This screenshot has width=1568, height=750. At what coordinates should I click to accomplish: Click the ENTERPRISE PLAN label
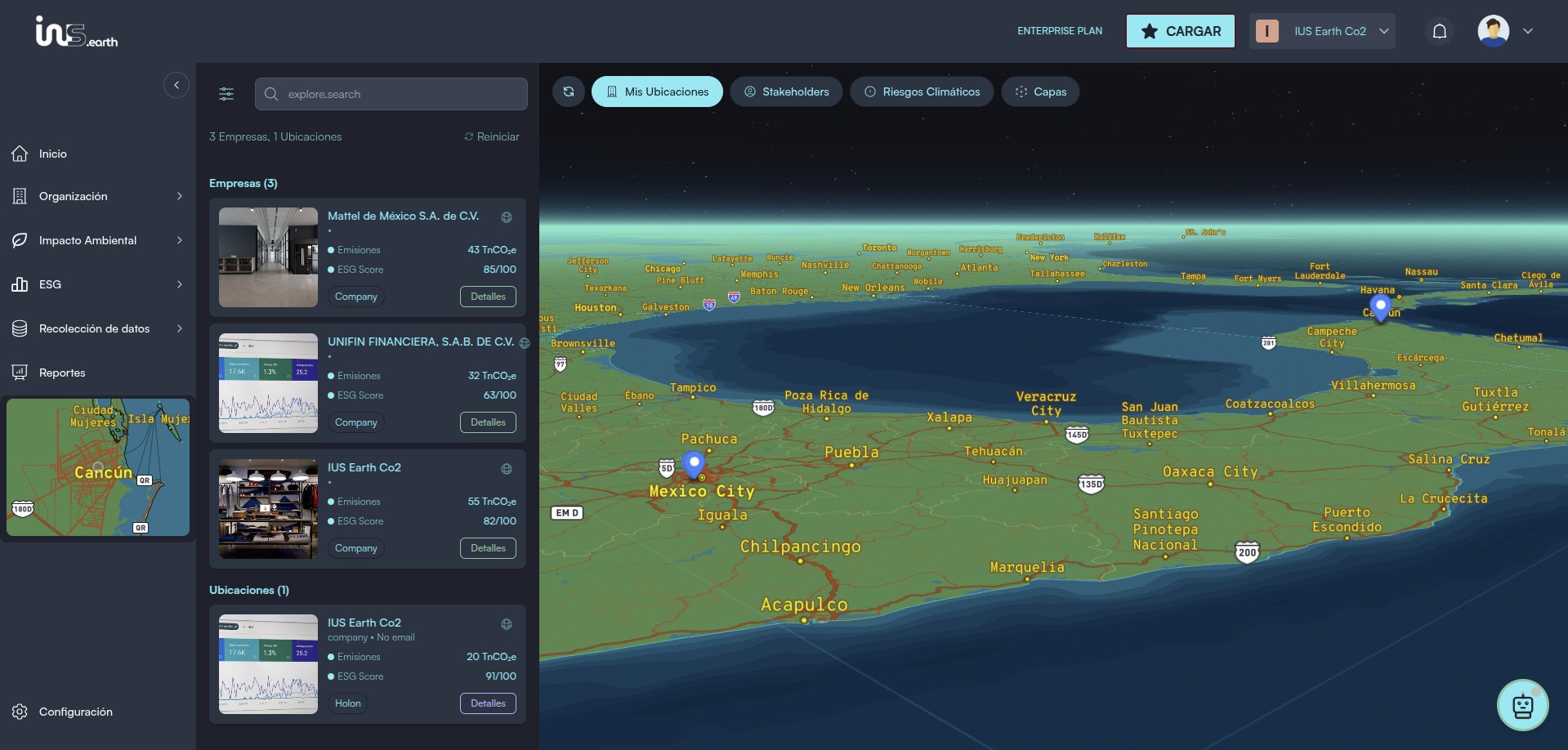[x=1060, y=31]
